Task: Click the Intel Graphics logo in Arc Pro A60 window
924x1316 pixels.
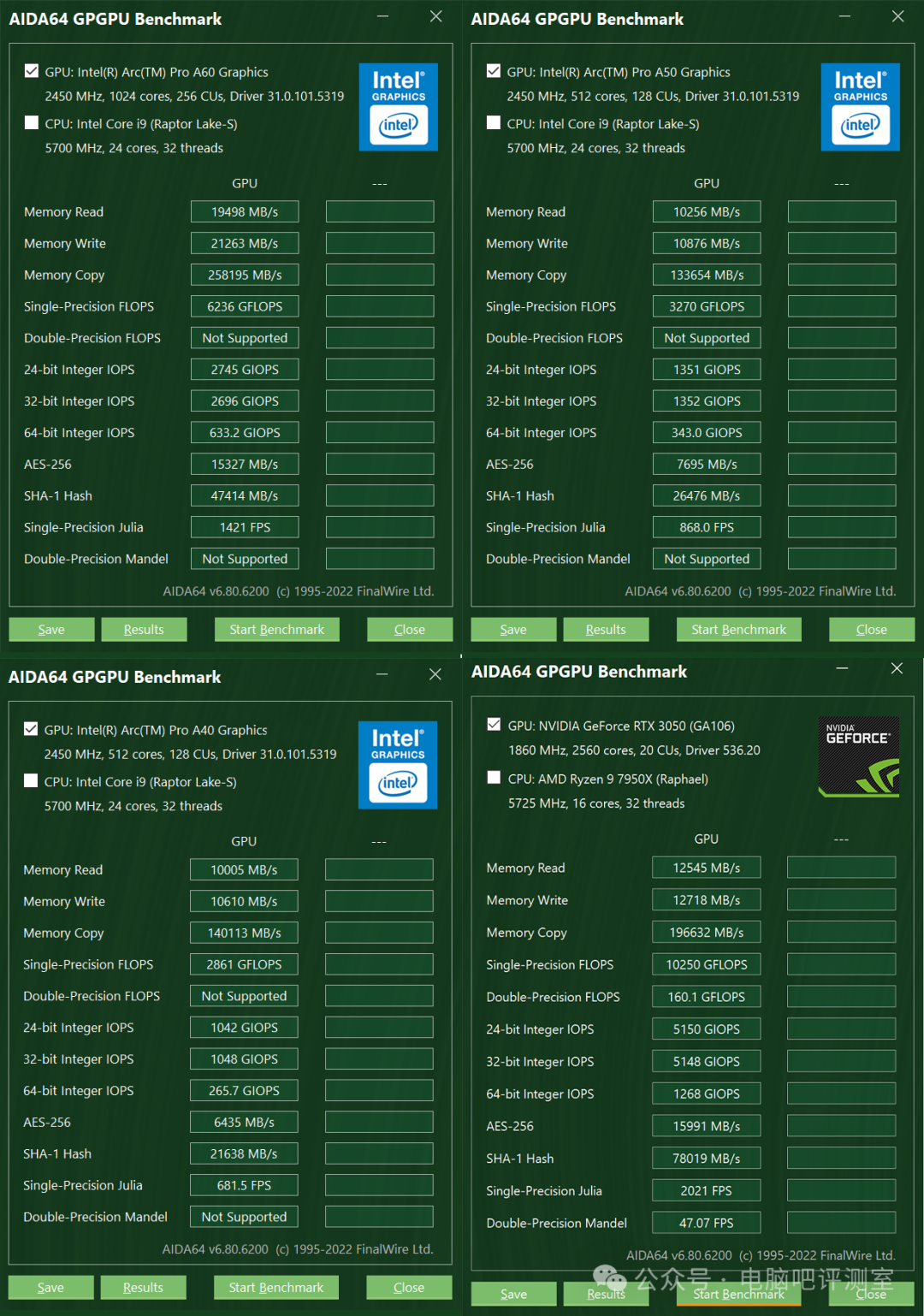Action: (398, 107)
